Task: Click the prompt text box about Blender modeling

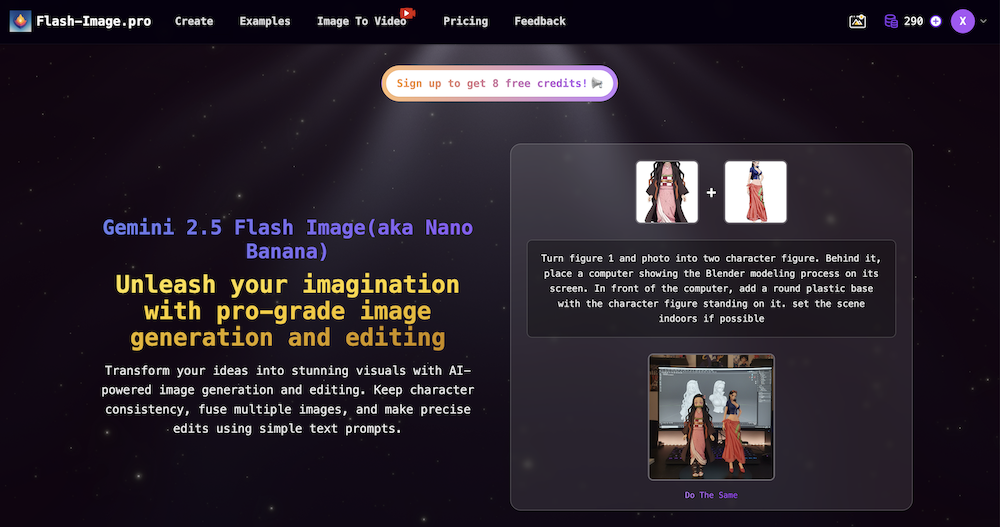Action: [x=711, y=288]
